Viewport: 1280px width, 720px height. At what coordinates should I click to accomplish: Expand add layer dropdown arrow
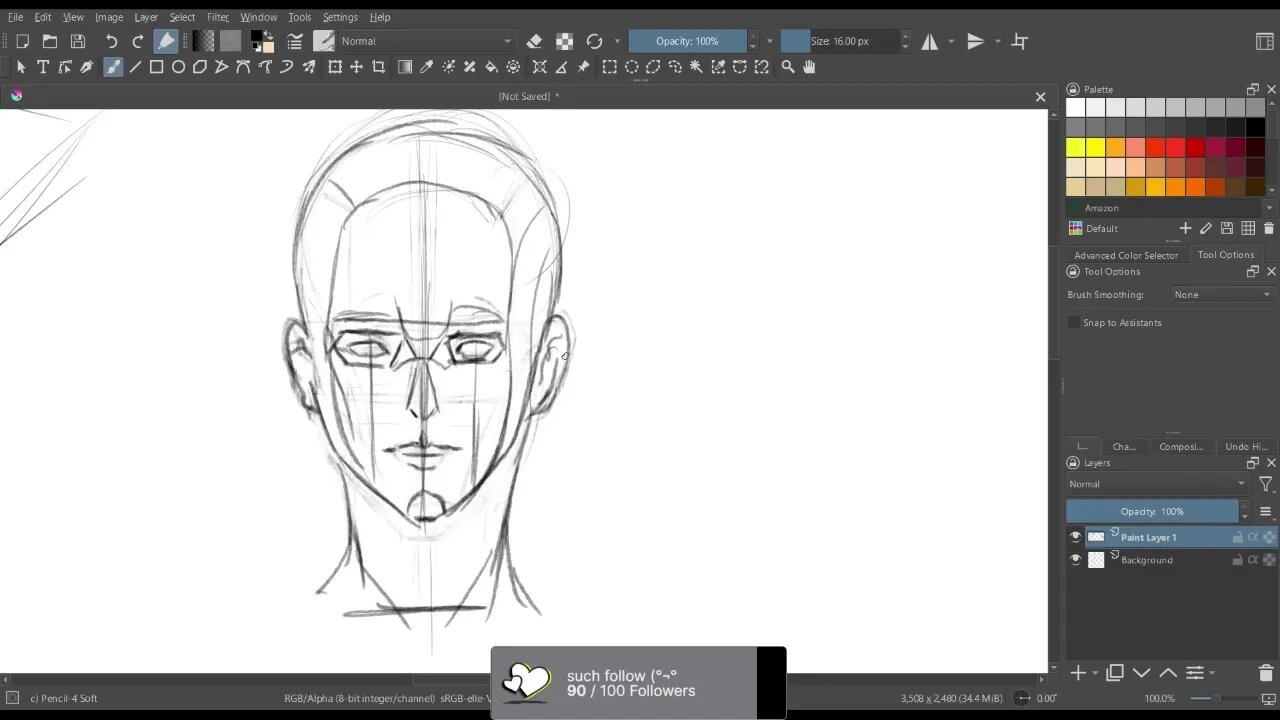point(1095,673)
